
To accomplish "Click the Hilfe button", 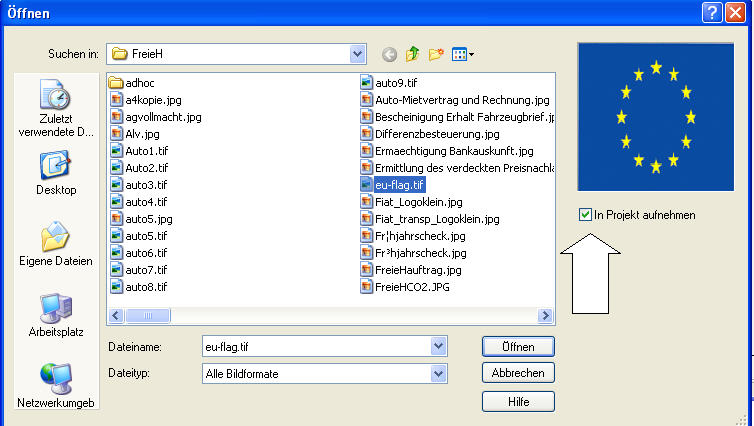I will 518,401.
